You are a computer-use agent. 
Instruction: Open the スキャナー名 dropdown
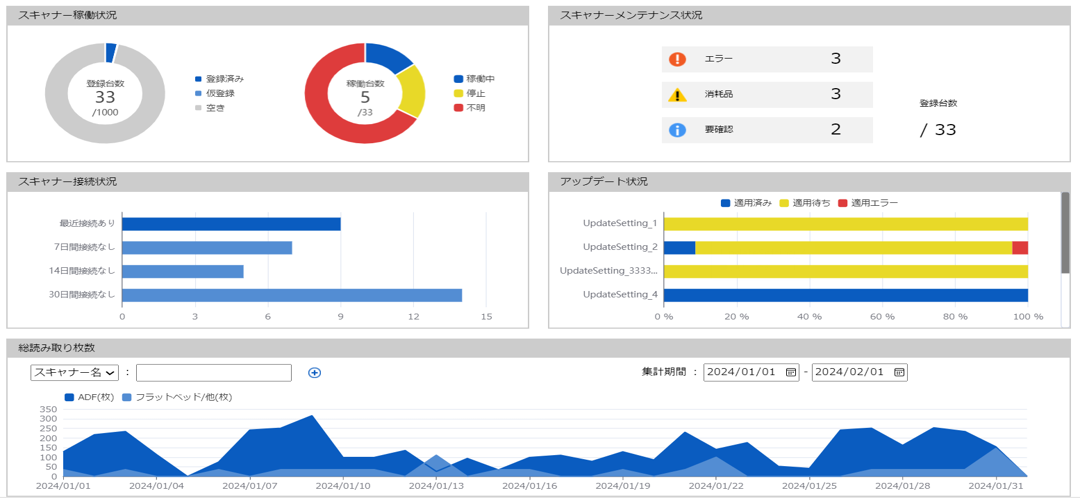pyautogui.click(x=74, y=373)
